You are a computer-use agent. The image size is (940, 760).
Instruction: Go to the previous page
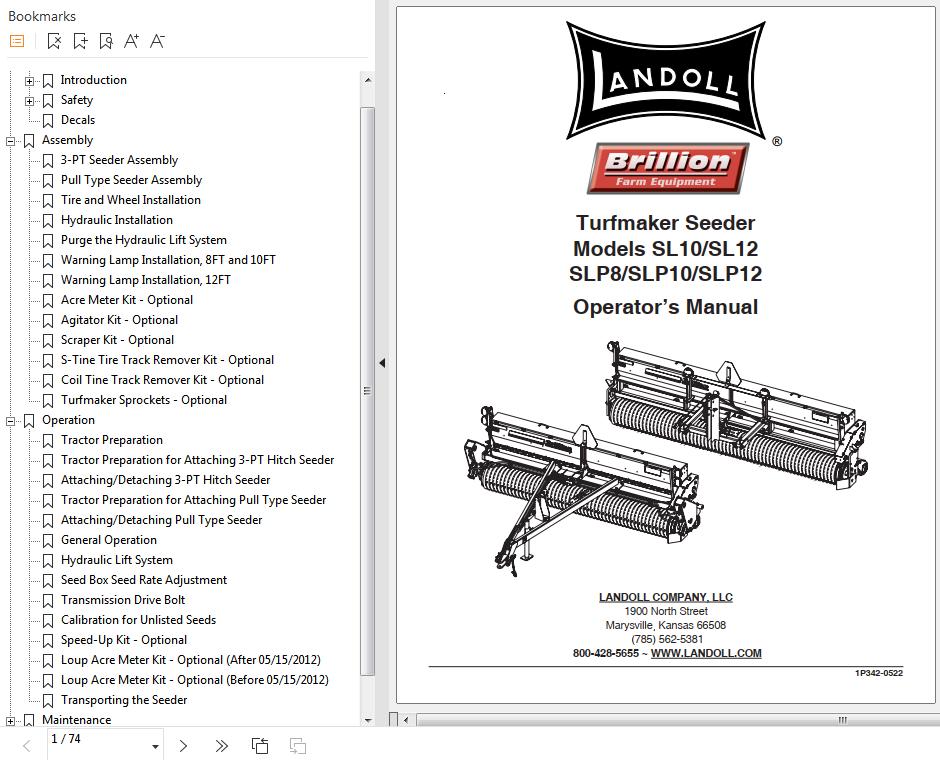(x=26, y=746)
